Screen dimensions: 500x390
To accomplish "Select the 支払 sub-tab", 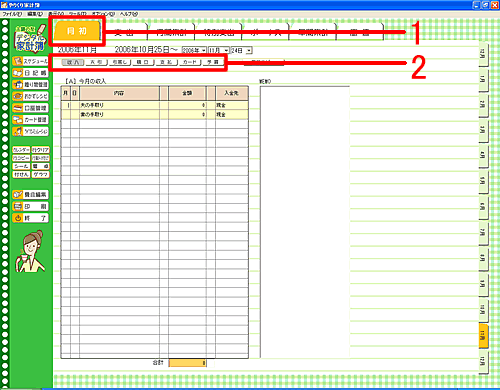I will coord(166,62).
